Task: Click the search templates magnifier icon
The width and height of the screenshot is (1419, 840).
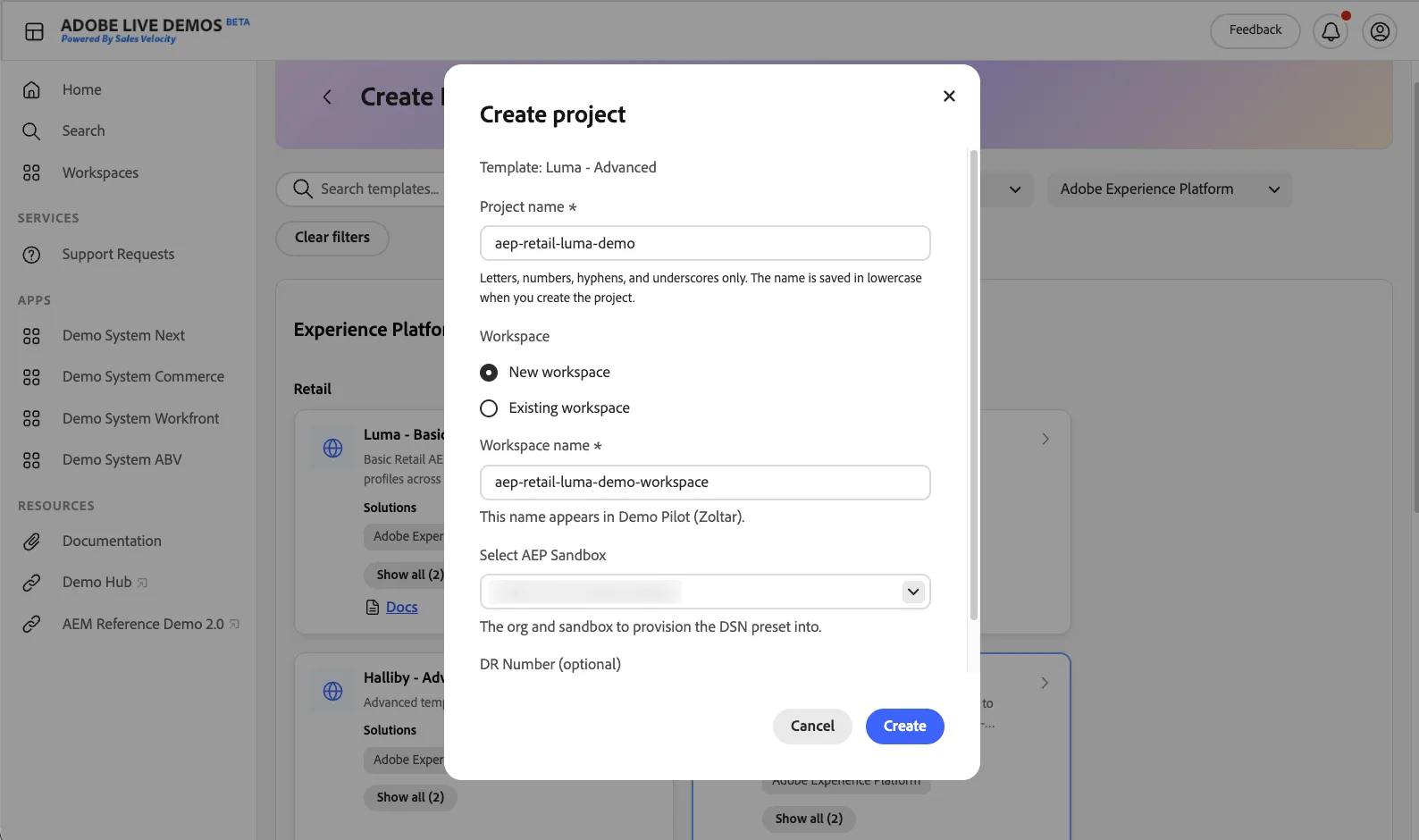Action: click(303, 189)
